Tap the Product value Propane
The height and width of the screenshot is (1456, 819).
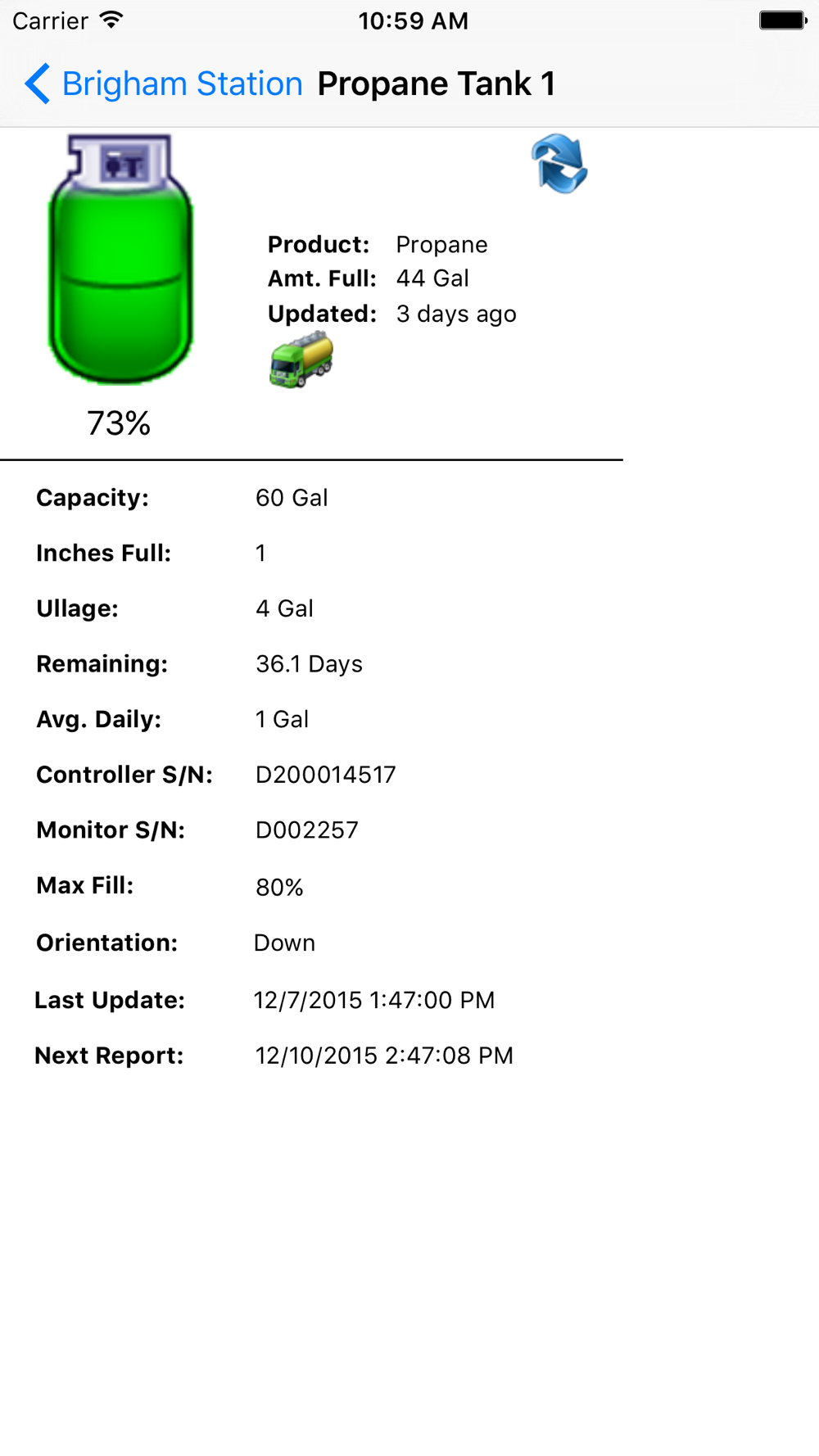442,245
